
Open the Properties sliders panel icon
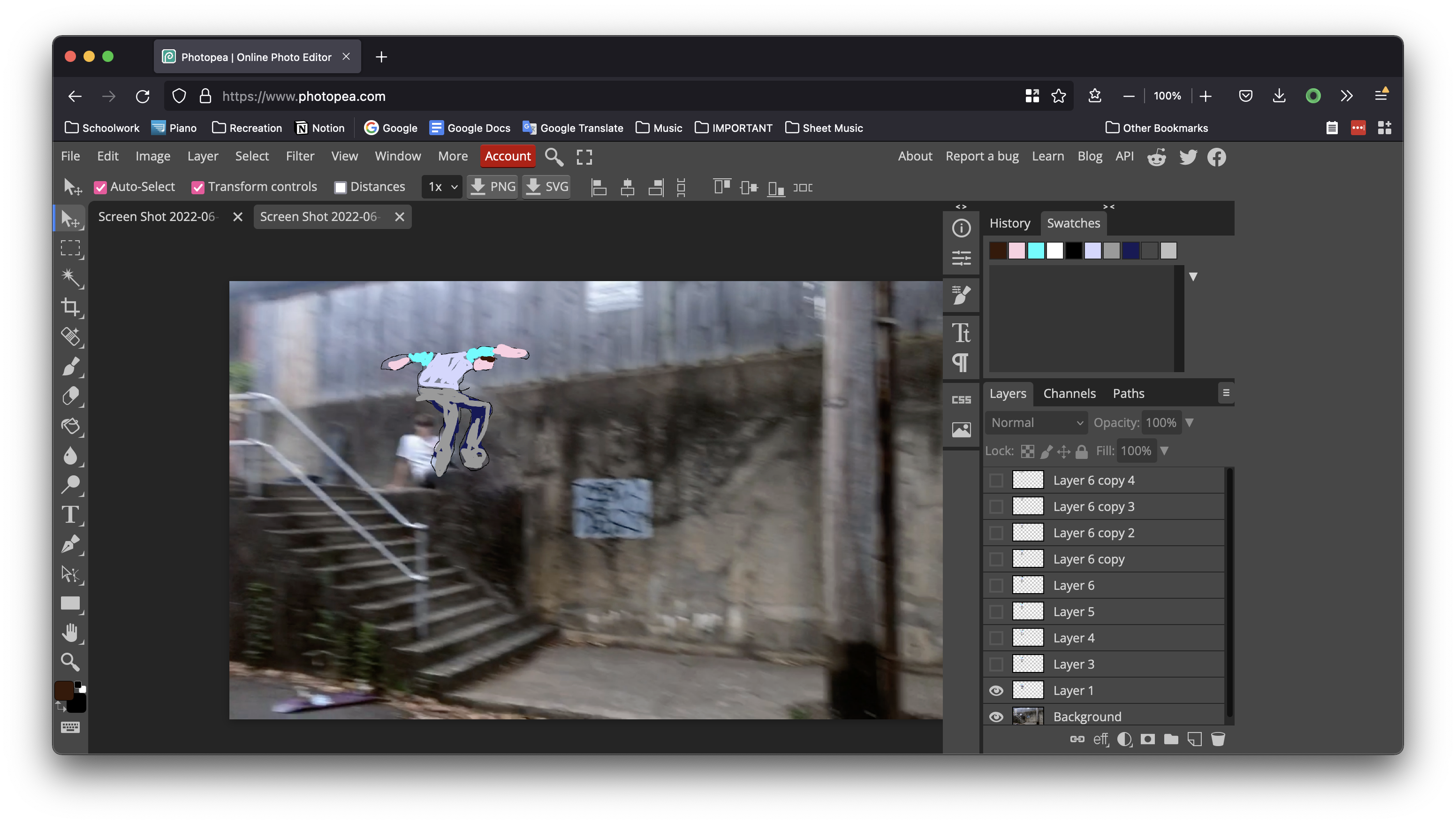pyautogui.click(x=961, y=258)
